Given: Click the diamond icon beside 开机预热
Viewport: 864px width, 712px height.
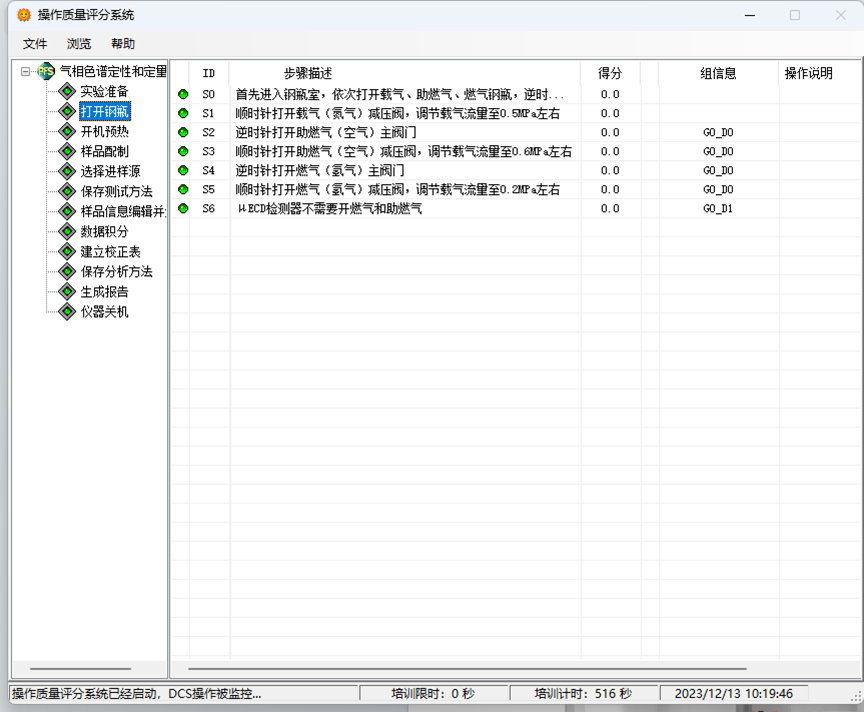Looking at the screenshot, I should [67, 132].
